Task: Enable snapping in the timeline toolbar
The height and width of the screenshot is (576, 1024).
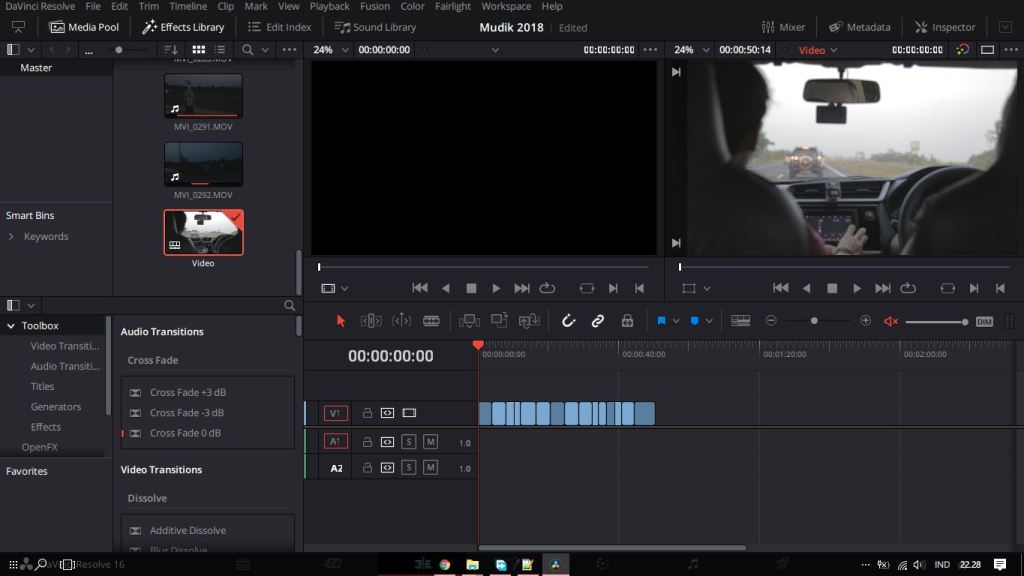Action: [568, 320]
